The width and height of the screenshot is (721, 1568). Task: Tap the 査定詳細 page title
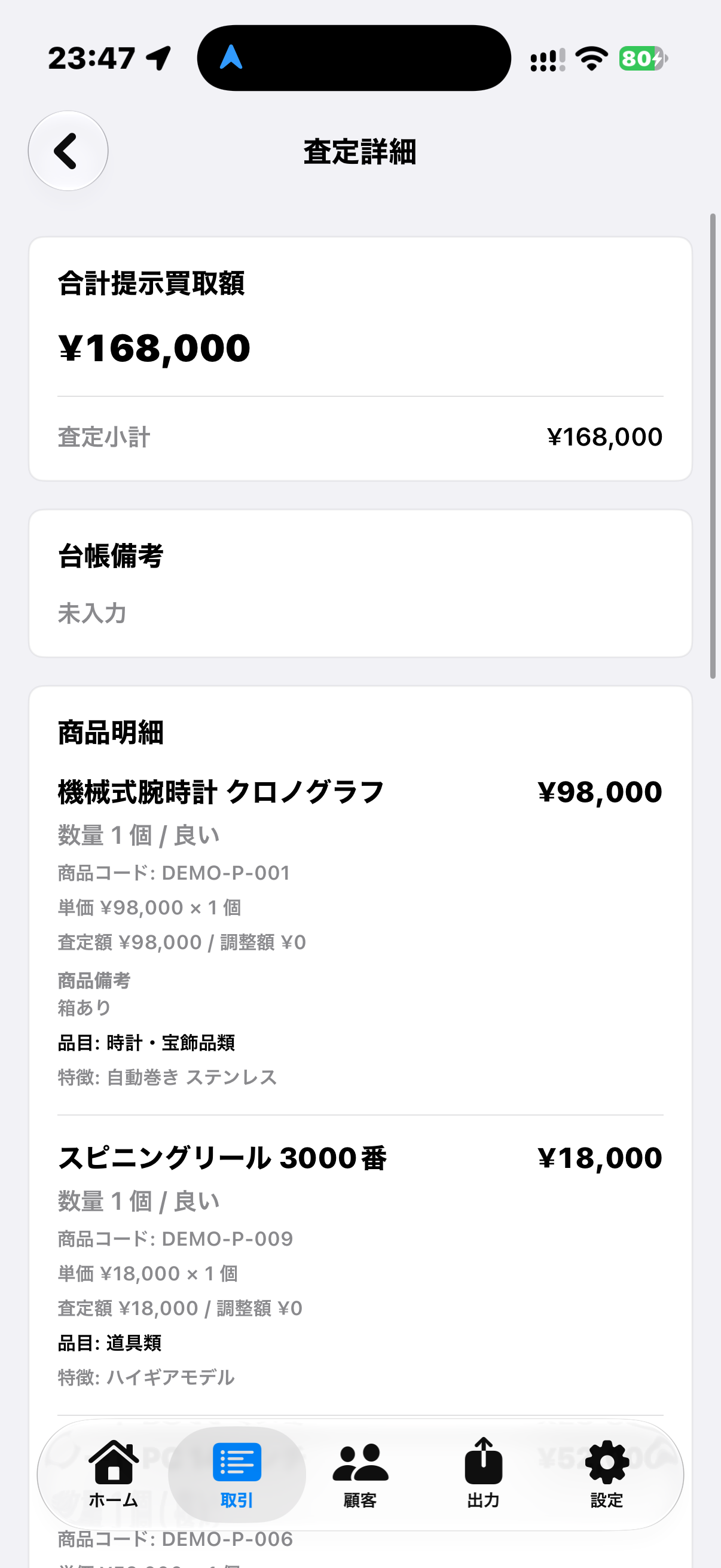(360, 151)
